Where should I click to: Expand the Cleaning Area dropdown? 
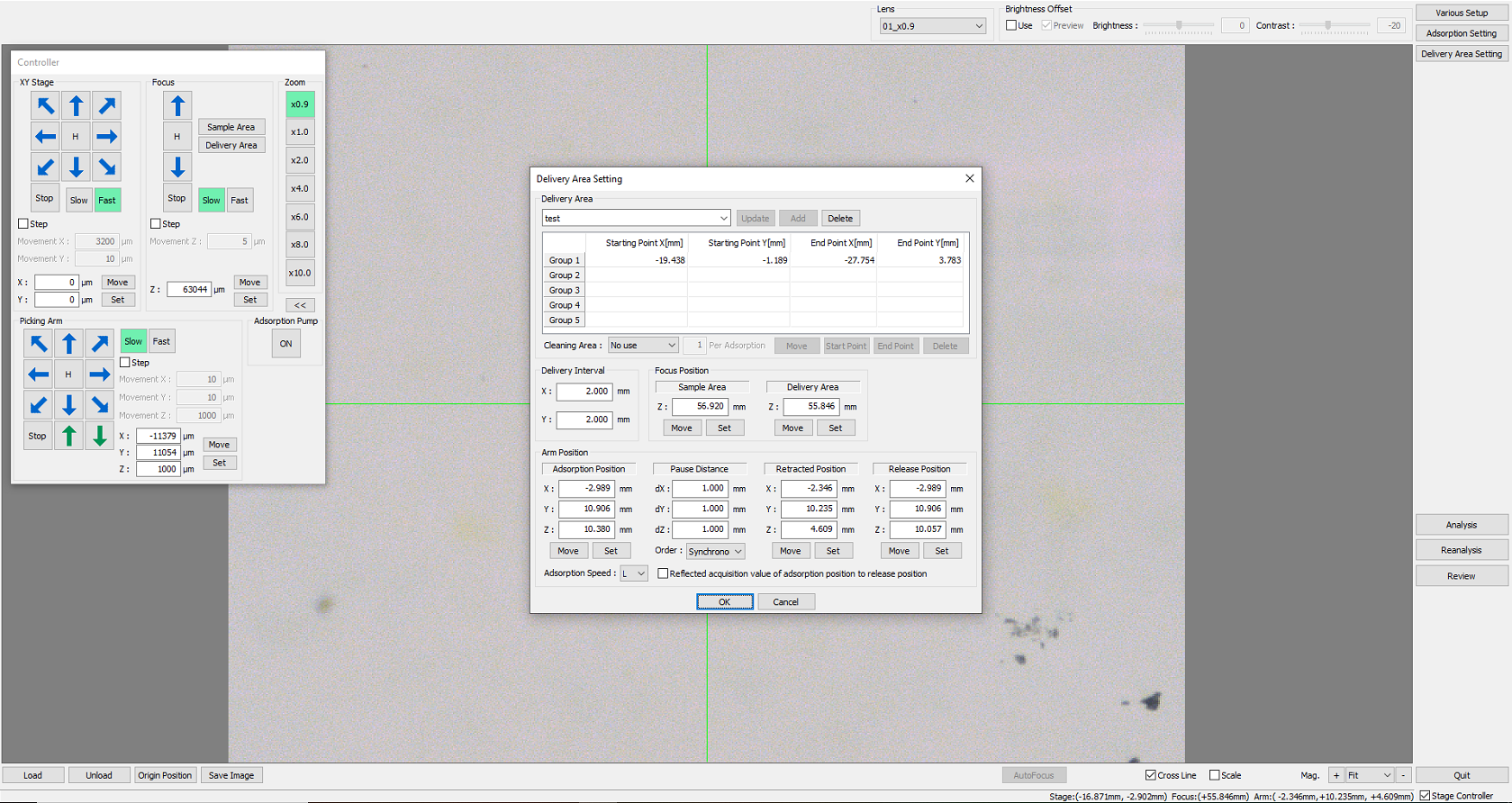coord(643,346)
